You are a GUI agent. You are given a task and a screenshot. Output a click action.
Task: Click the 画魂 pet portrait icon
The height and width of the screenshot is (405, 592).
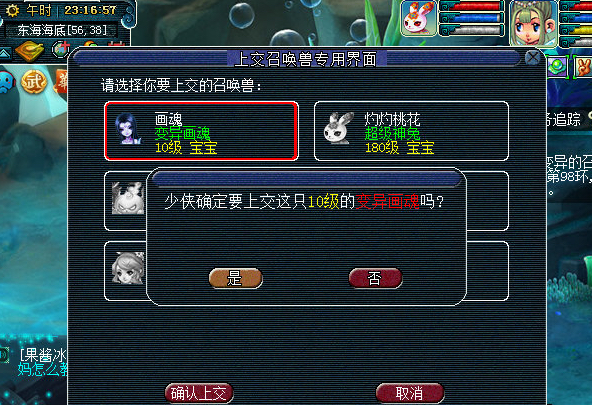[x=128, y=129]
